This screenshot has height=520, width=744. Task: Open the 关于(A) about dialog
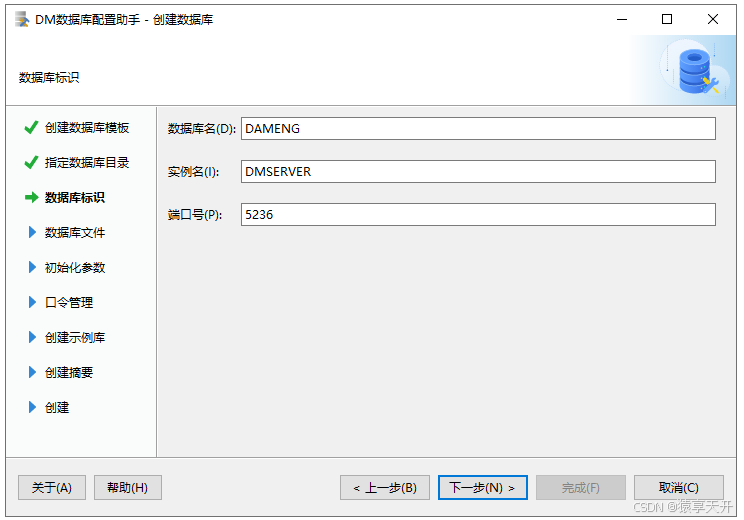[52, 488]
